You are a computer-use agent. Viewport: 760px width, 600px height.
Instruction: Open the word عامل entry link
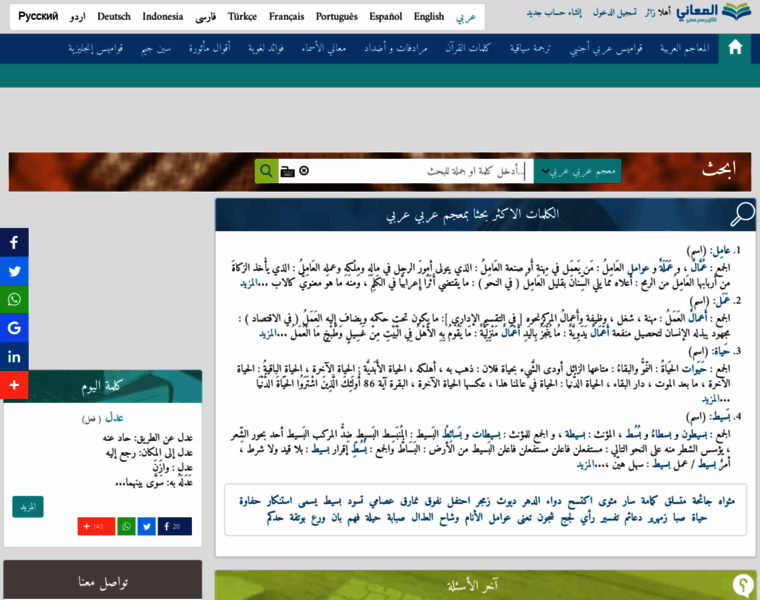(x=721, y=251)
